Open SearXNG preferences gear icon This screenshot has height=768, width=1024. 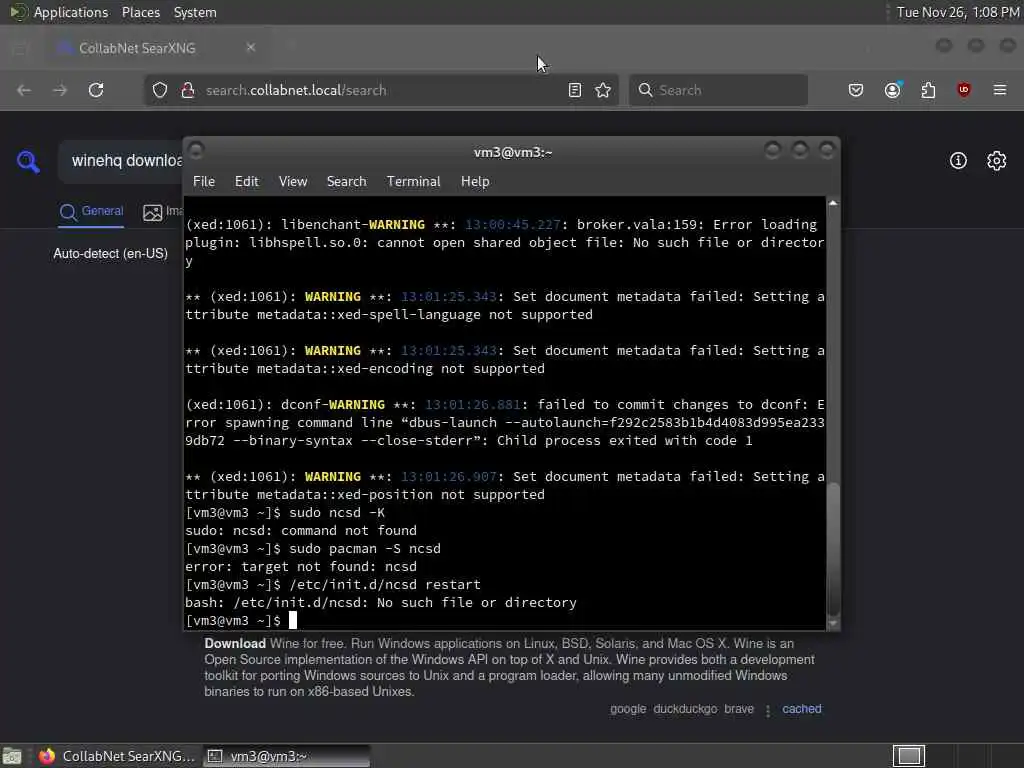[x=997, y=161]
